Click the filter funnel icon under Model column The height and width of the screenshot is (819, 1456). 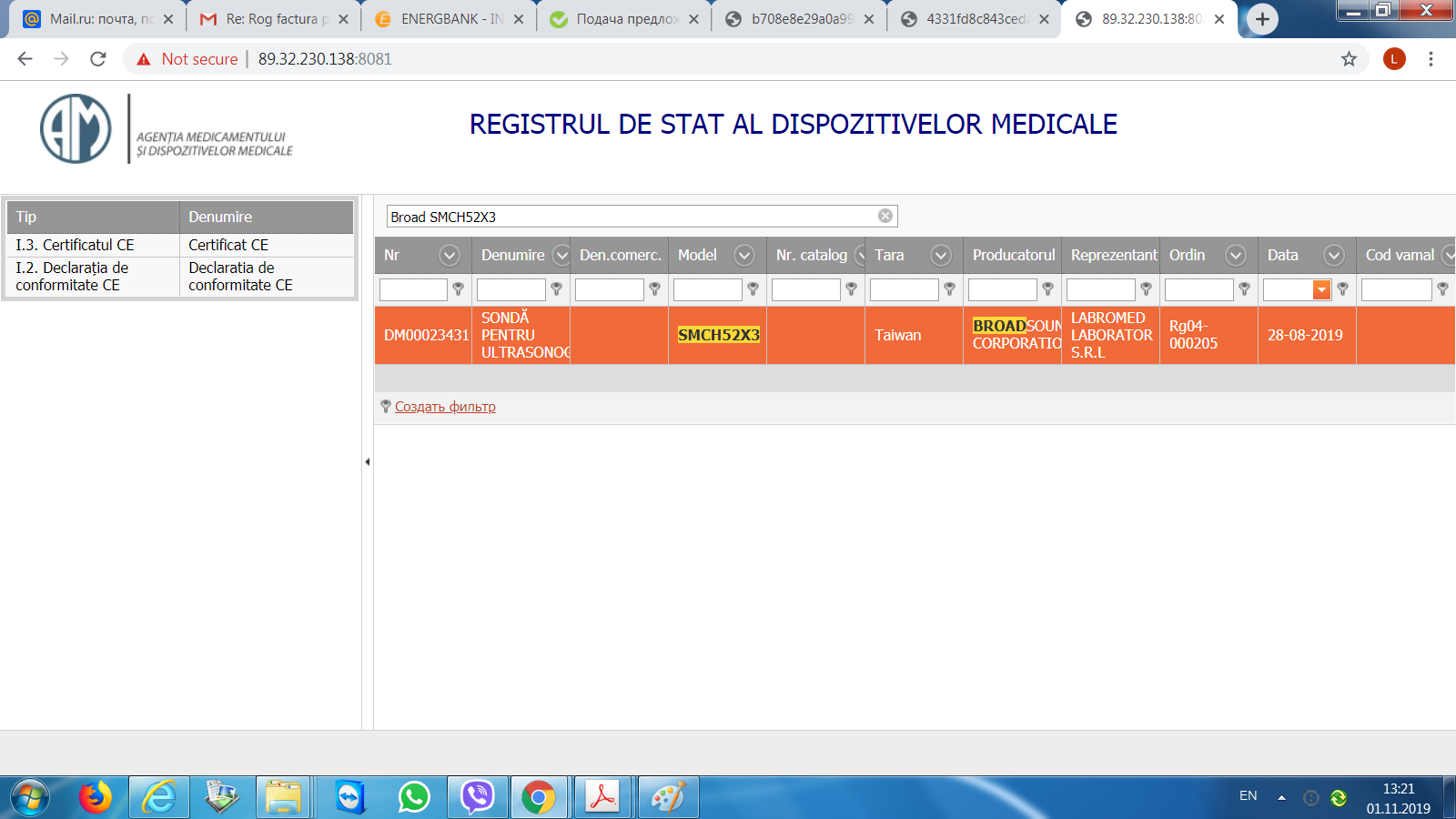pos(753,289)
